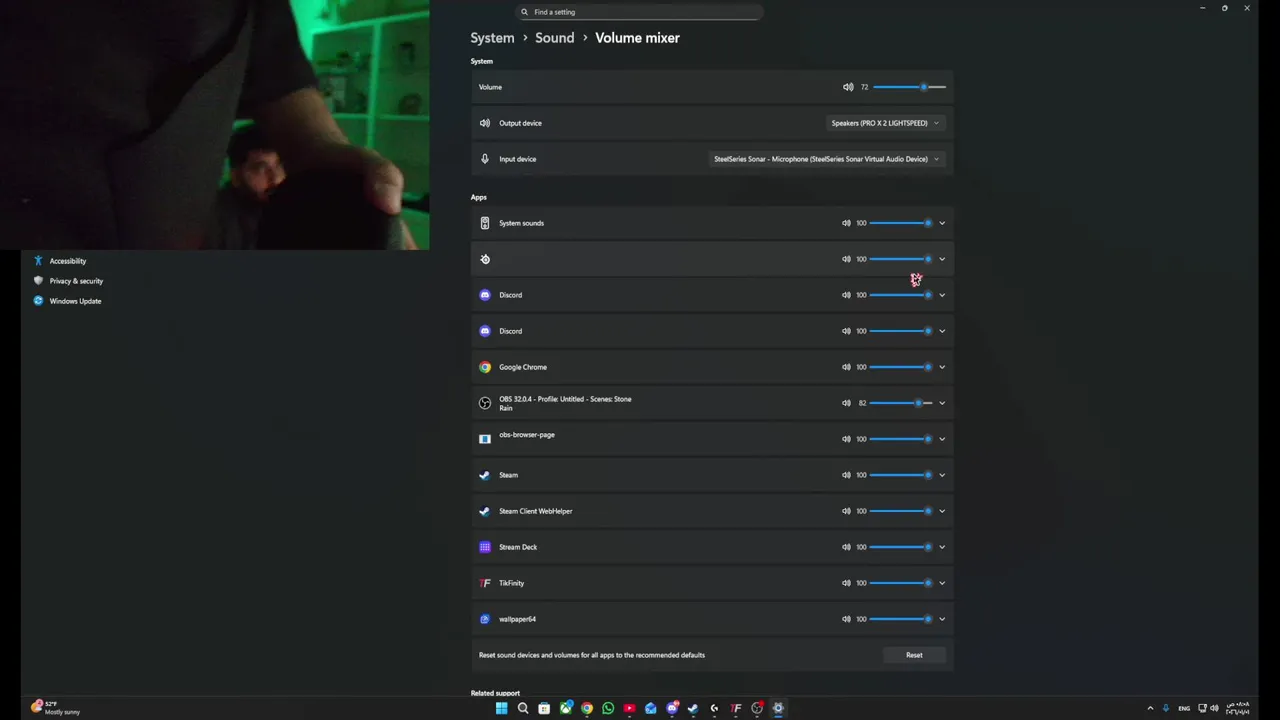Click Reset sound devices button

pos(914,655)
